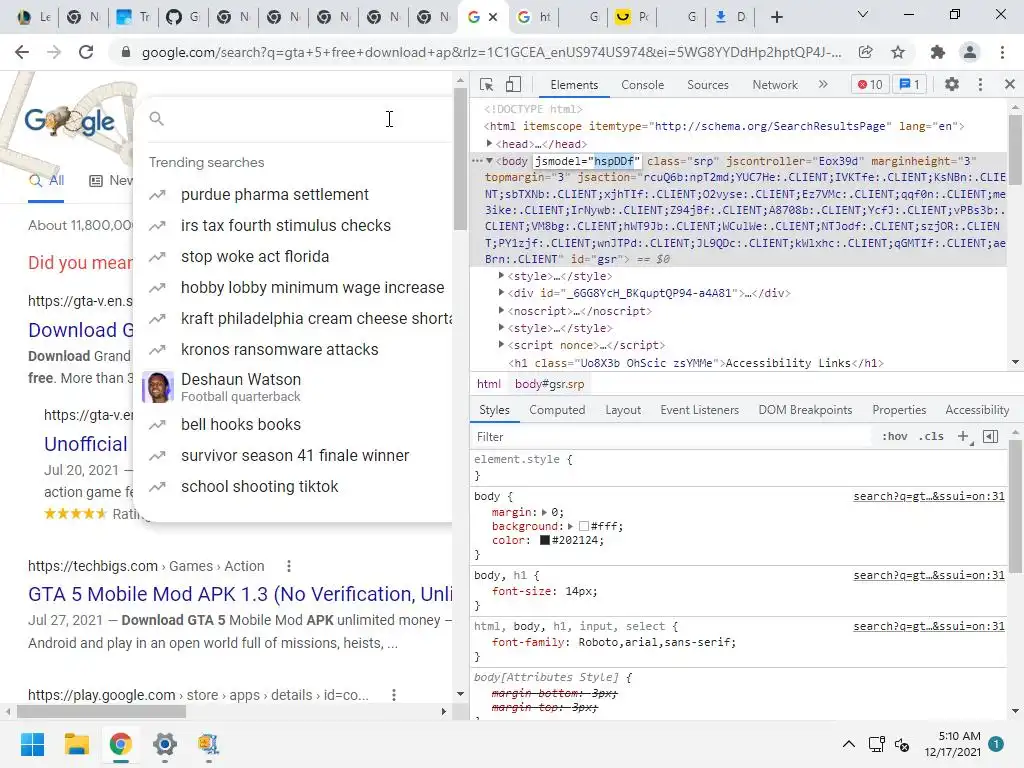This screenshot has height=768, width=1024.
Task: Open the DOM Breakpoints tab
Action: coord(805,410)
